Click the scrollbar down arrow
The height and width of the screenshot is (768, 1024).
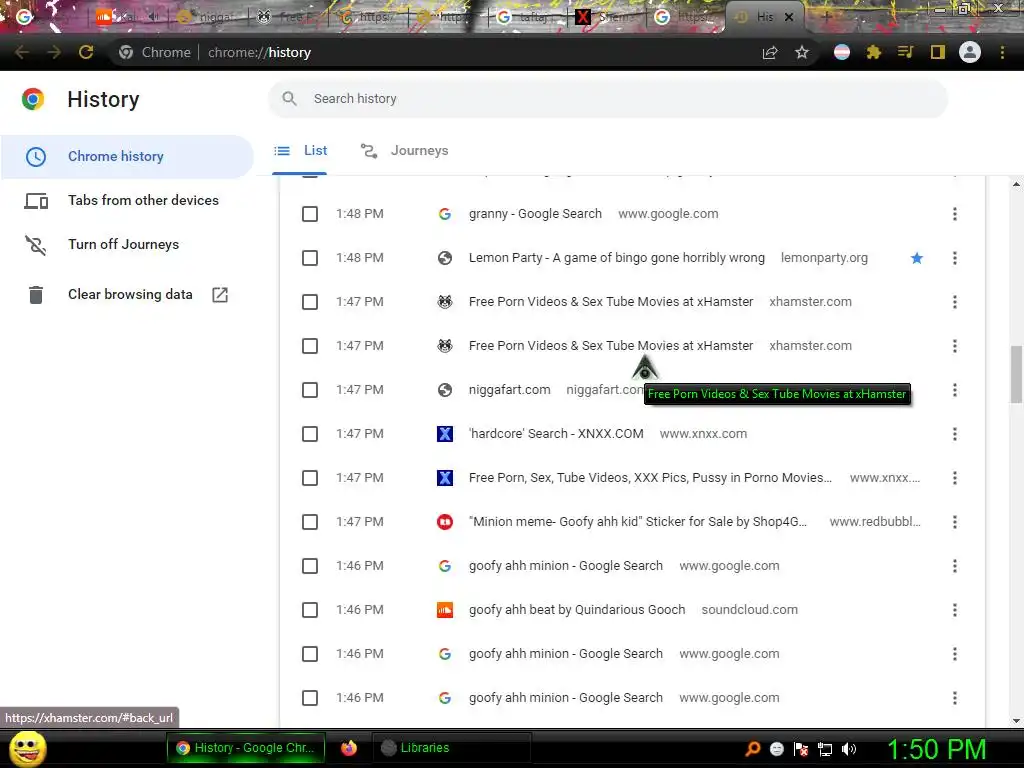click(x=1016, y=721)
